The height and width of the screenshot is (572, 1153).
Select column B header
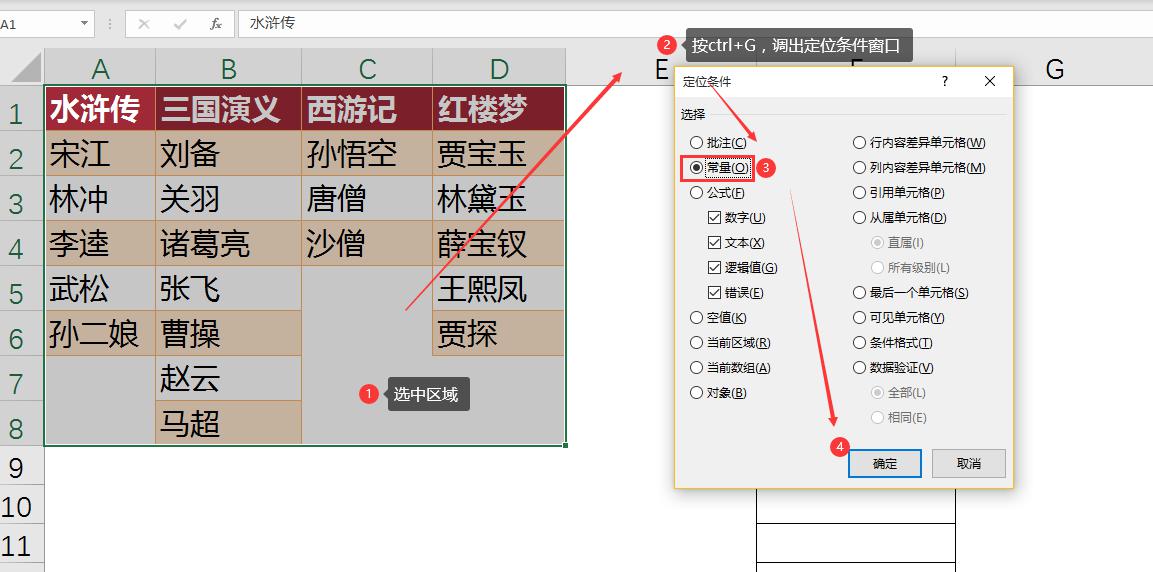click(x=229, y=68)
